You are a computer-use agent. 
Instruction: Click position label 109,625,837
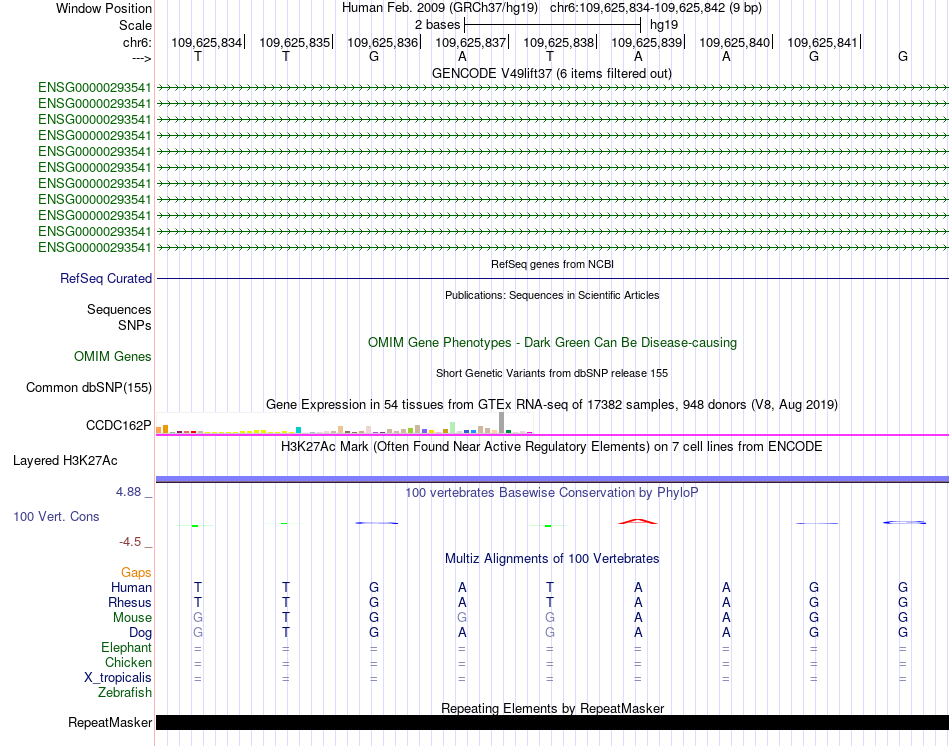pyautogui.click(x=470, y=42)
